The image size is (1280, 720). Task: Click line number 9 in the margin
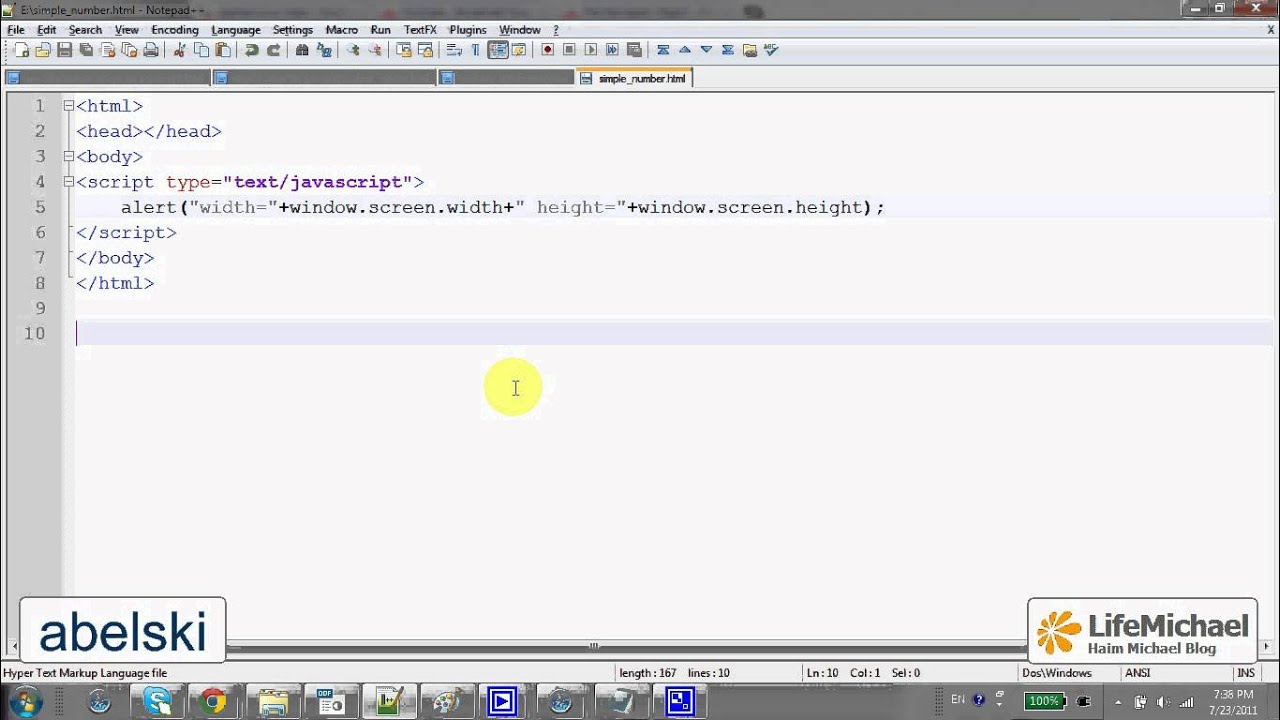[x=39, y=308]
